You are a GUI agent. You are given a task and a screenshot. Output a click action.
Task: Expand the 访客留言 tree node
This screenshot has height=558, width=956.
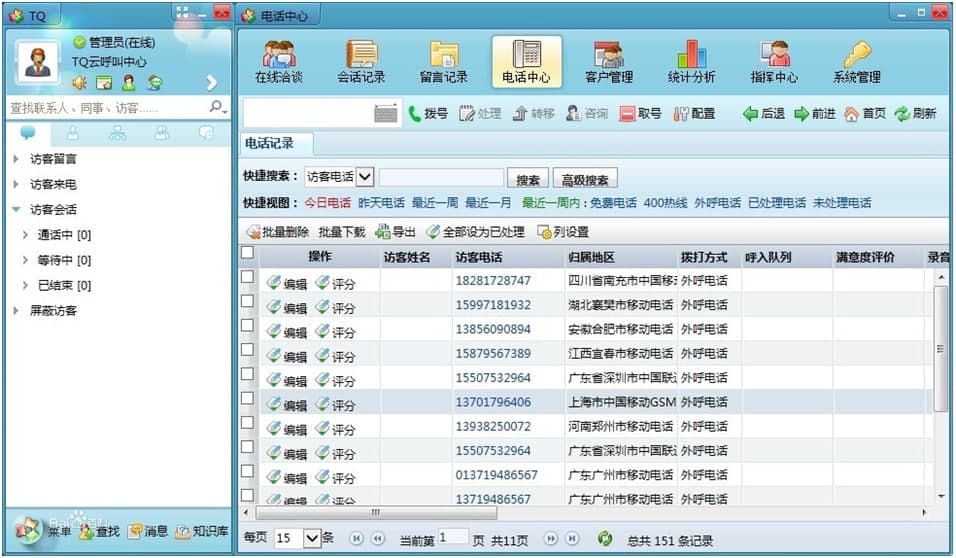(x=16, y=158)
